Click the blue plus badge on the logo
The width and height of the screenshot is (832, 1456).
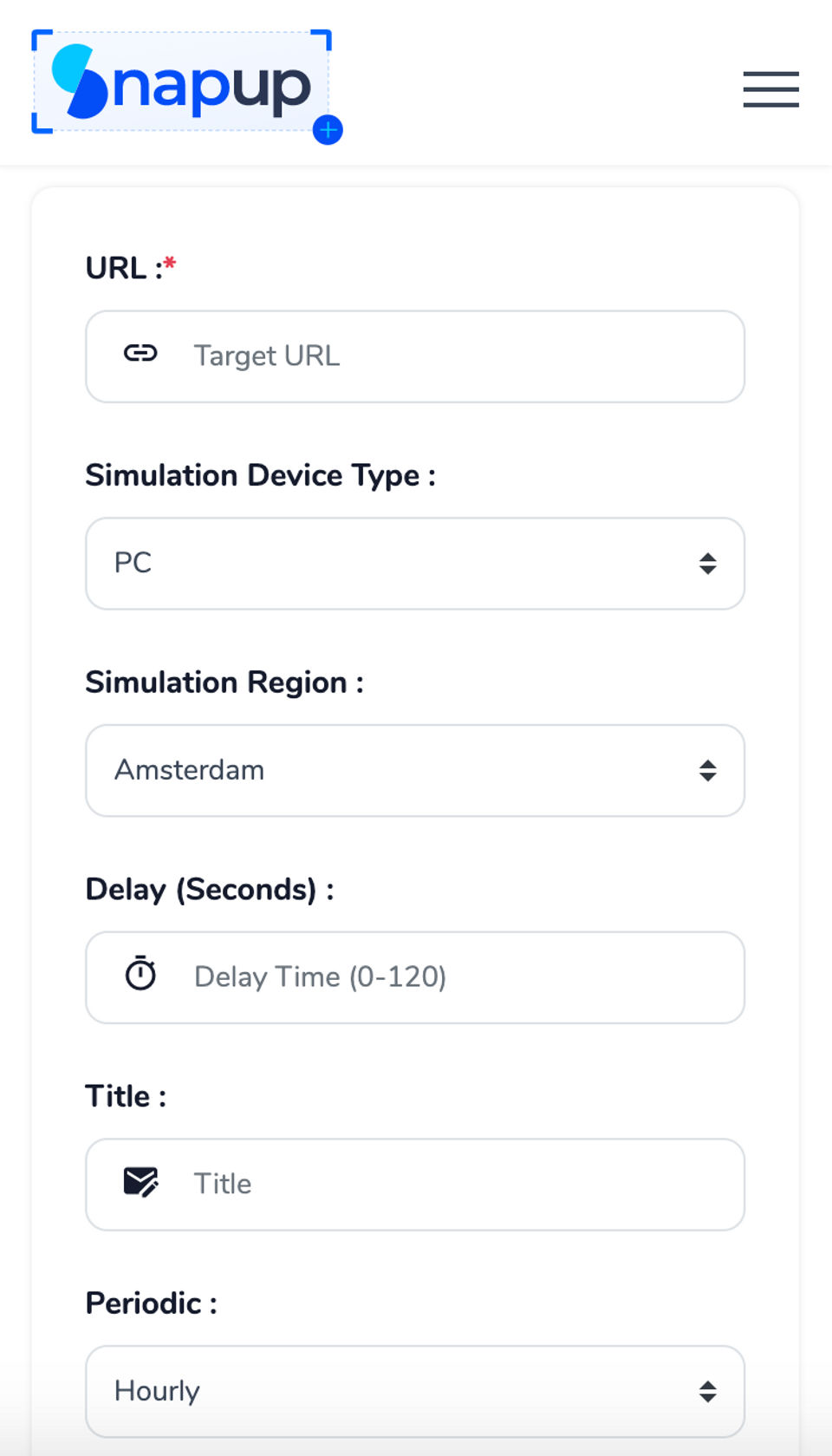click(328, 130)
